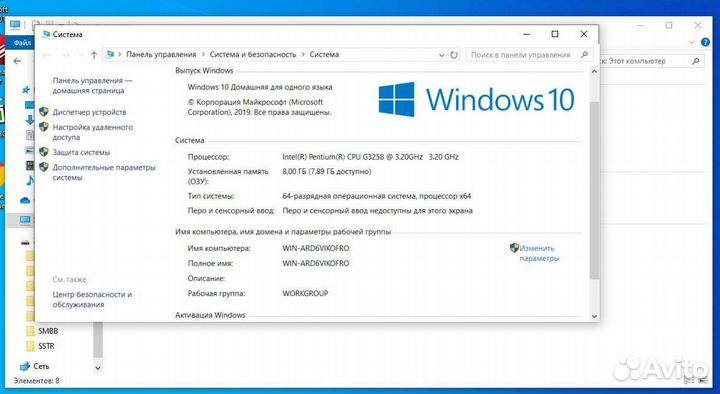Click Music note icon in Explorer pane
Image resolution: width=720 pixels, height=394 pixels.
pos(30,180)
